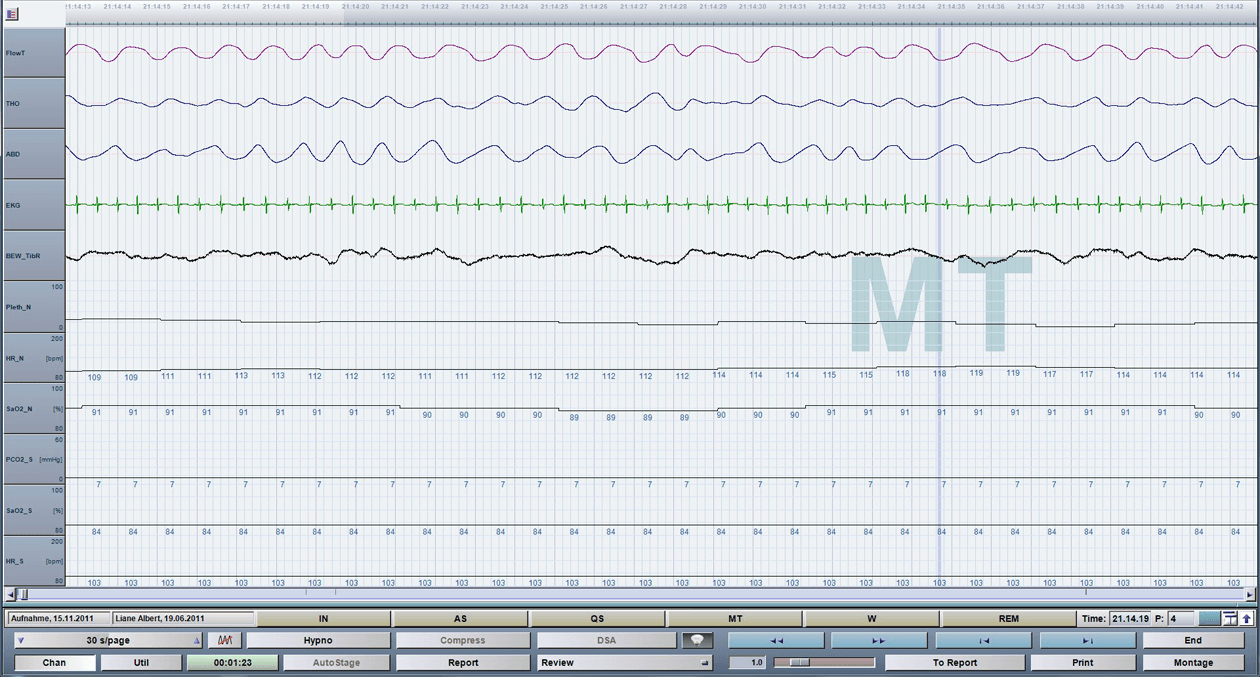
Task: Score epoch as QS stage
Action: (597, 619)
